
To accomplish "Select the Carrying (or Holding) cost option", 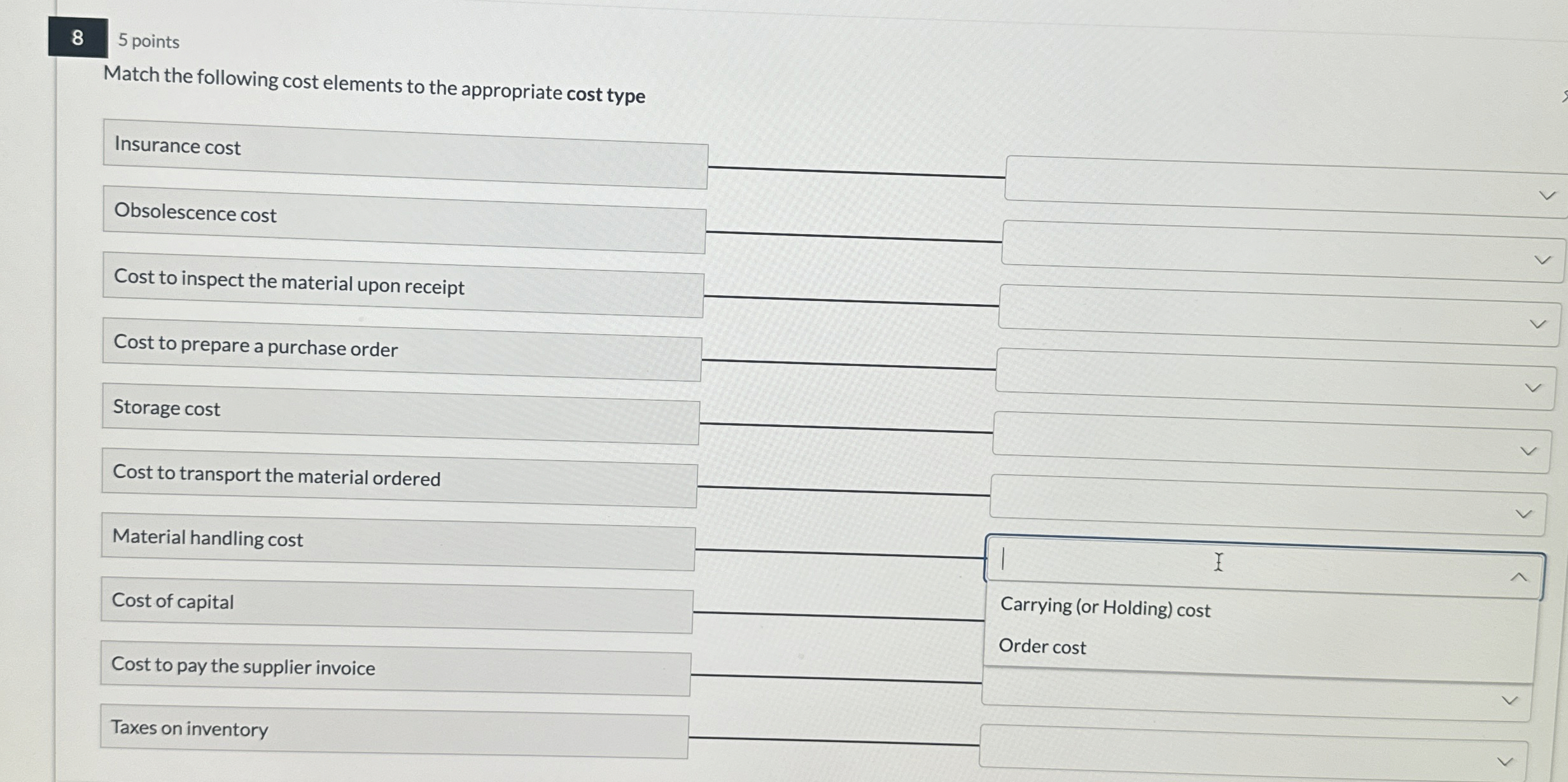I will 1105,609.
